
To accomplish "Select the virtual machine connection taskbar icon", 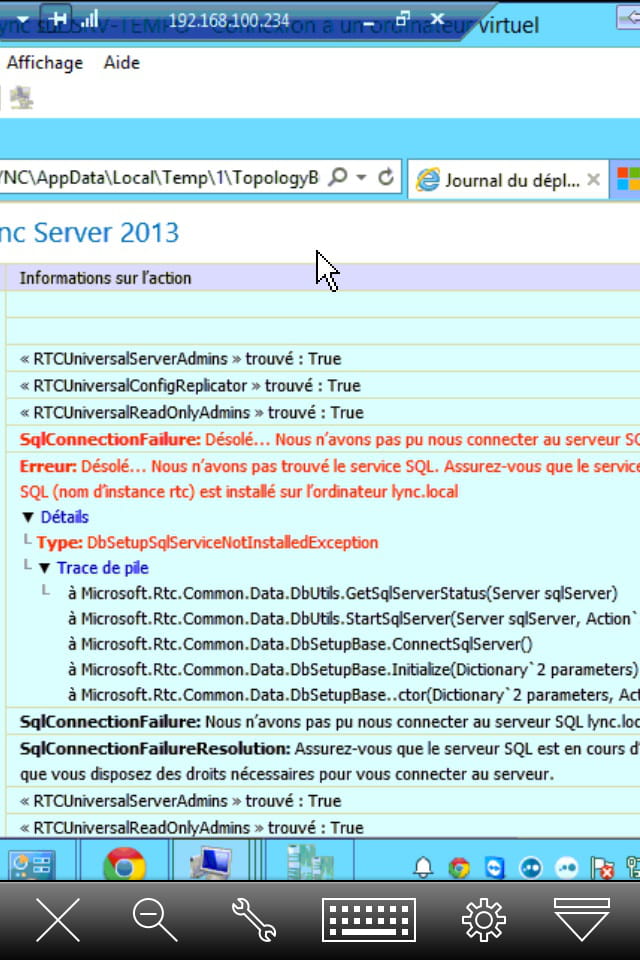I will pos(211,863).
